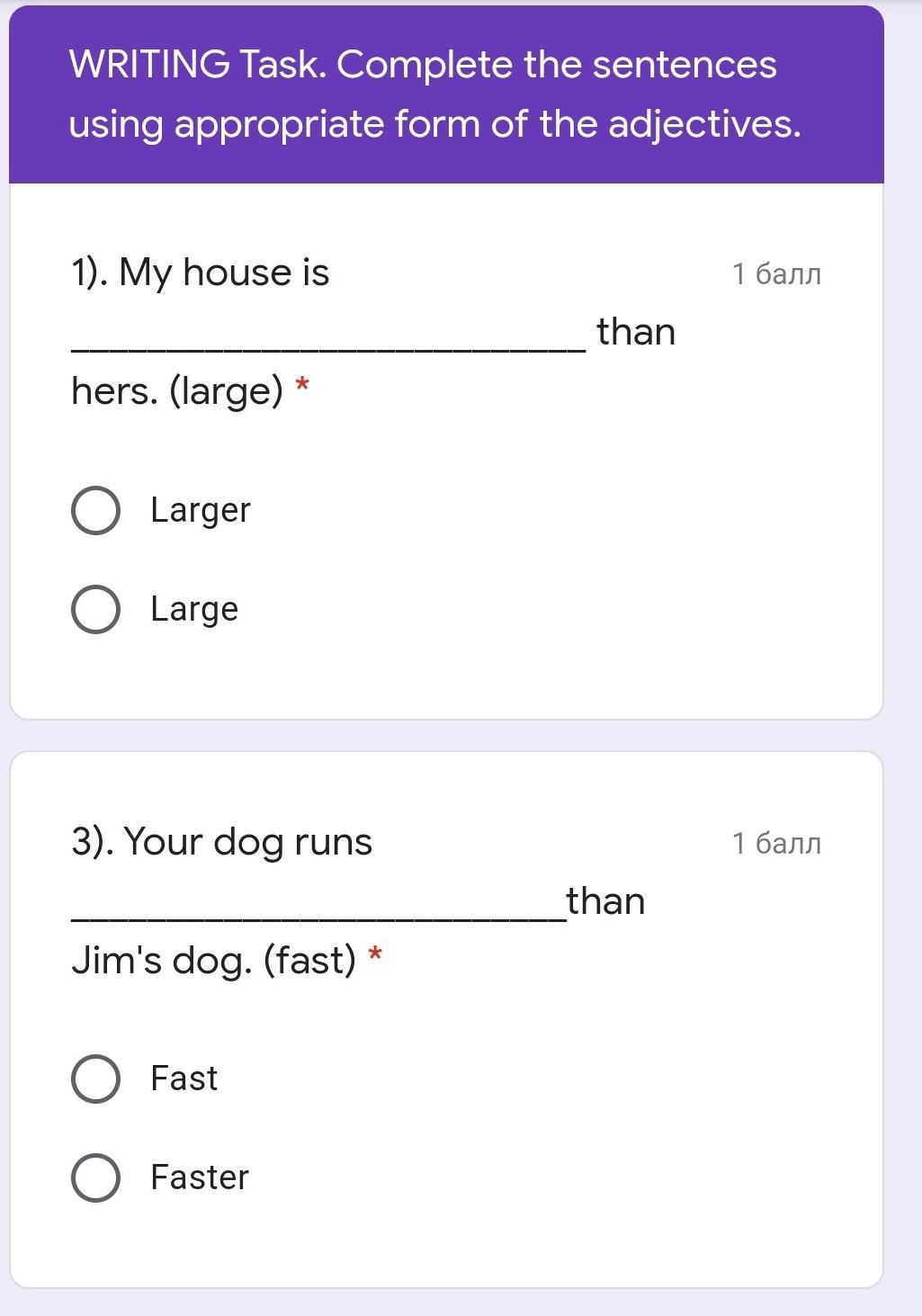Click the 'Fast' answer label text

184,1079
